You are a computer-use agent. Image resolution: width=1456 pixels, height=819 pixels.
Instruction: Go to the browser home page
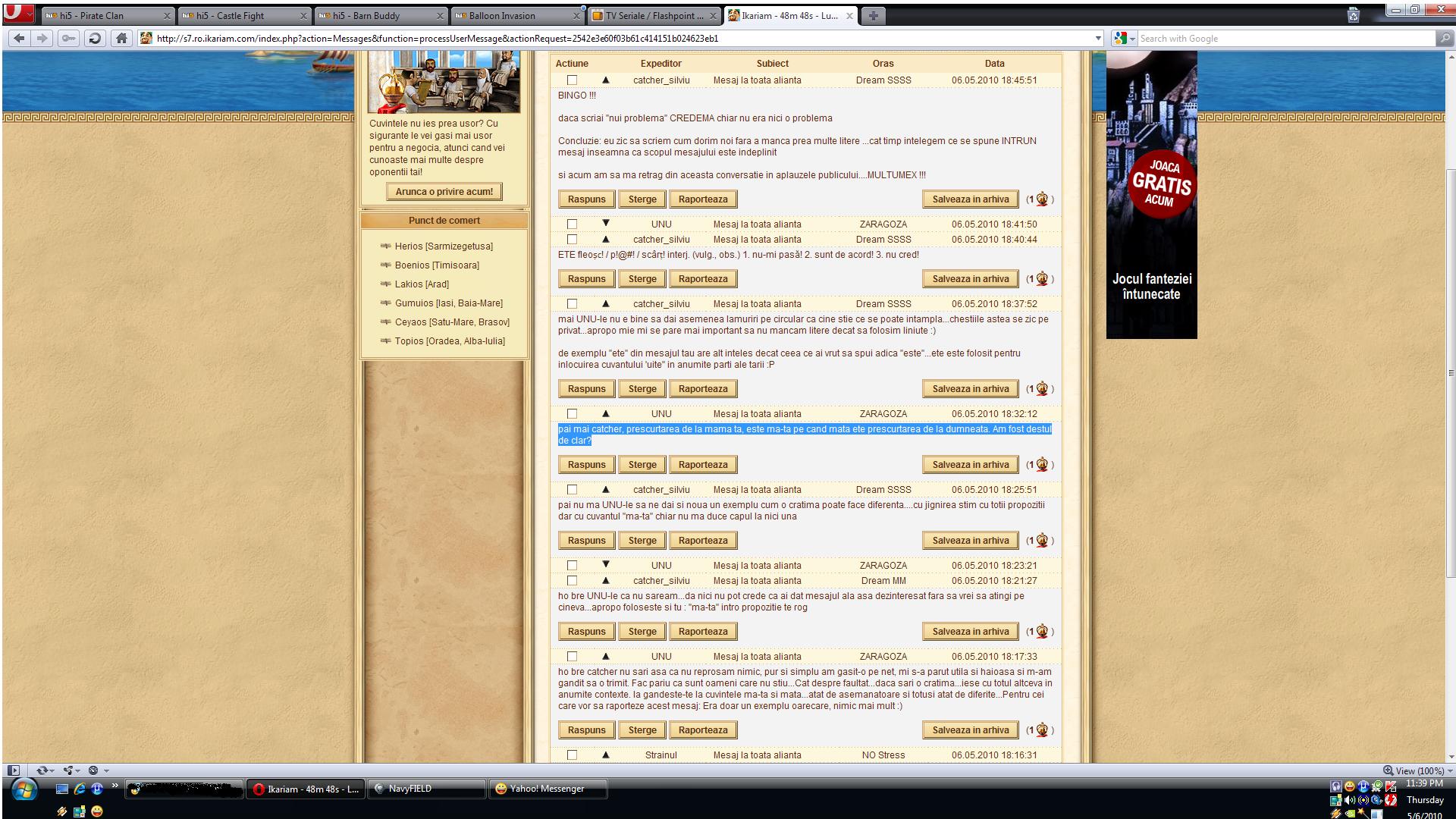tap(121, 39)
